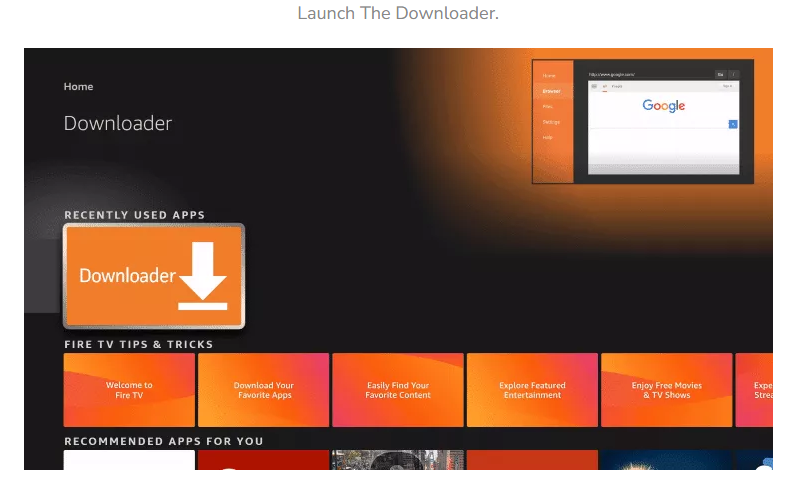
Task: Click the Go button in preview
Action: click(720, 74)
